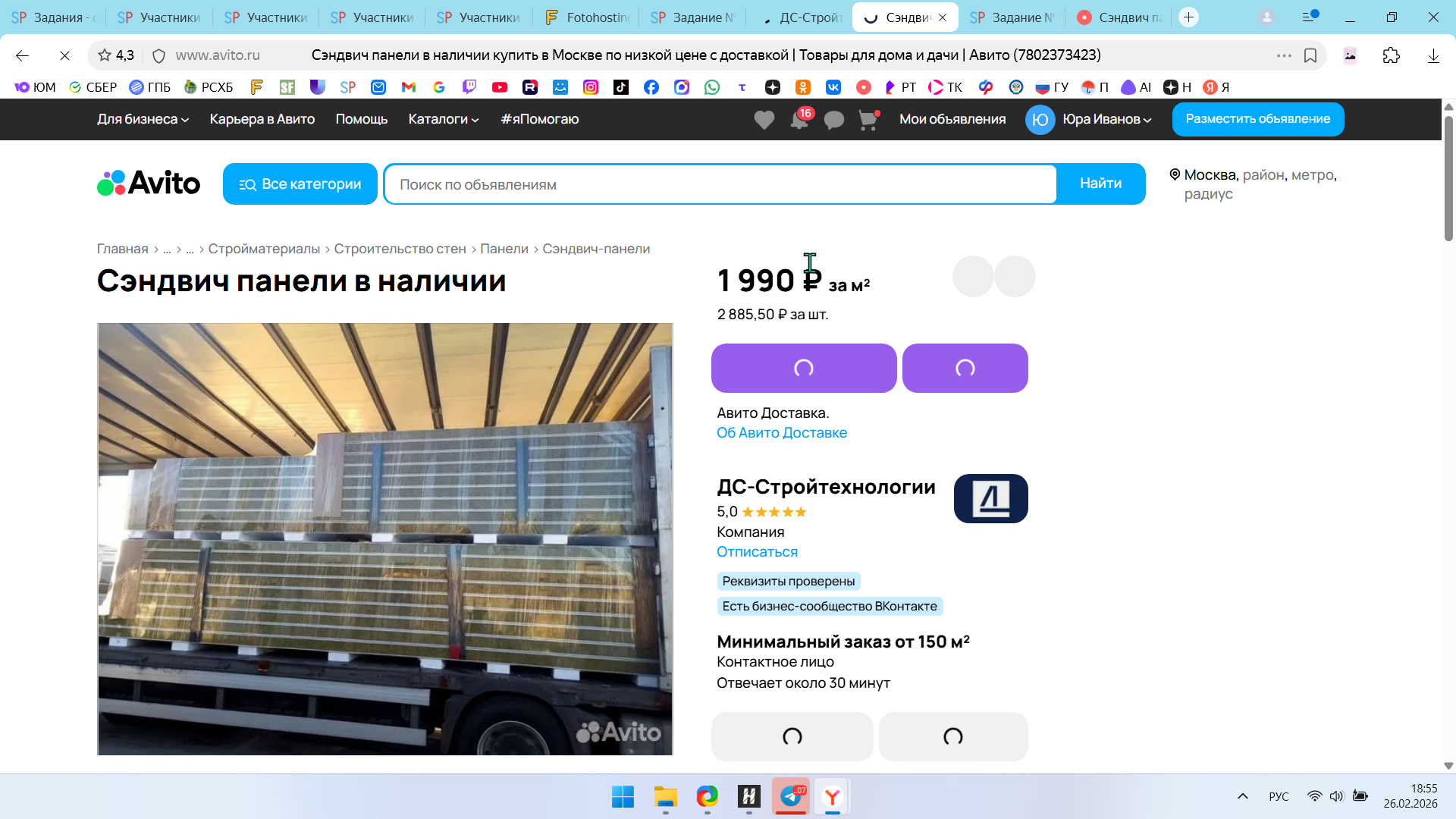
Task: Click Отписаться under seller name
Action: tap(757, 552)
